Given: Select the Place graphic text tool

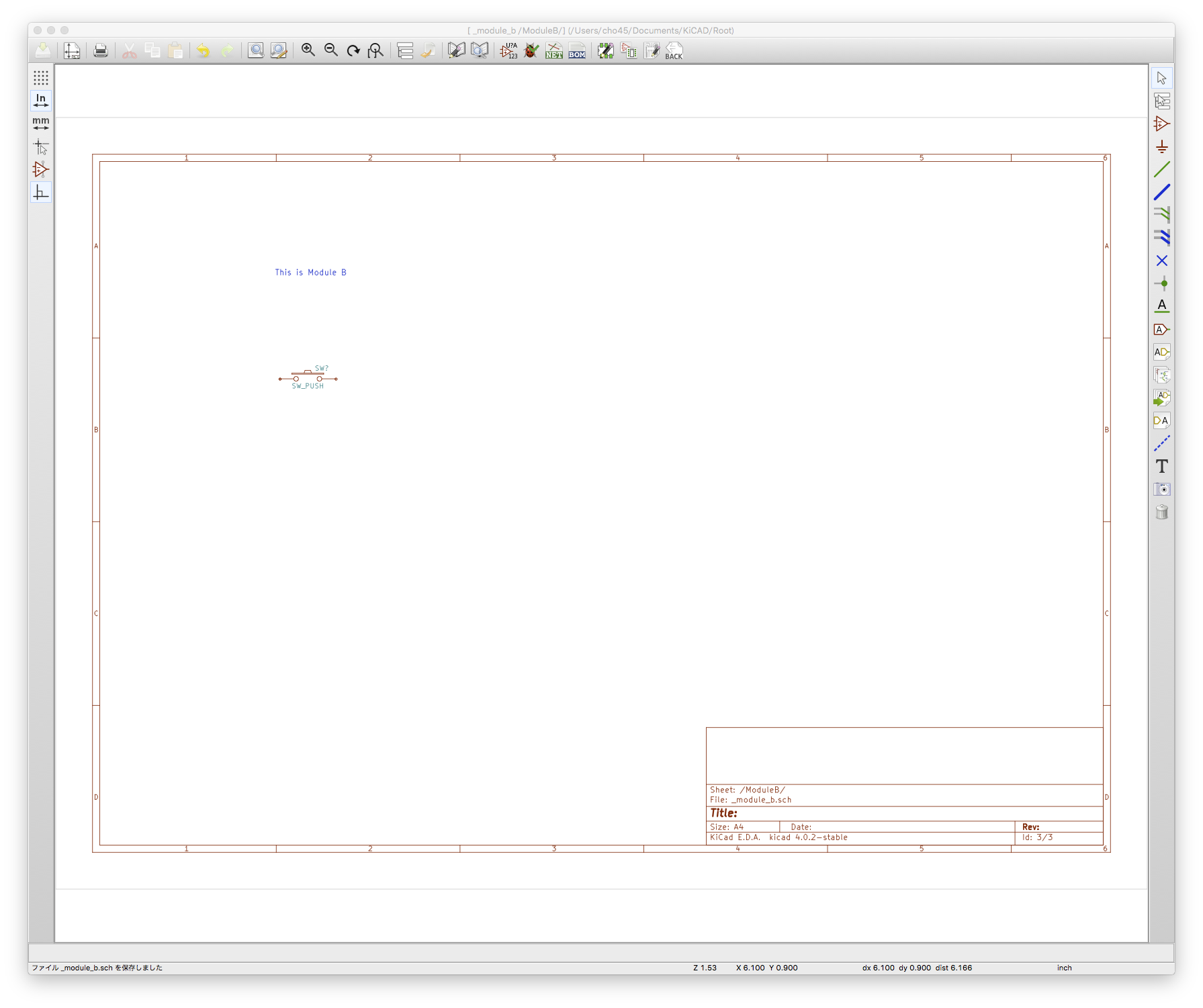Looking at the screenshot, I should tap(1161, 466).
